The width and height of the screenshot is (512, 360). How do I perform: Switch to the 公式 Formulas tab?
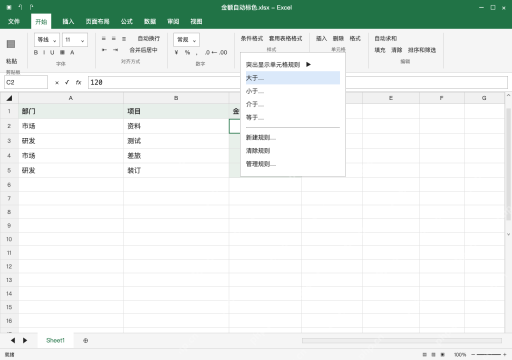pos(127,21)
